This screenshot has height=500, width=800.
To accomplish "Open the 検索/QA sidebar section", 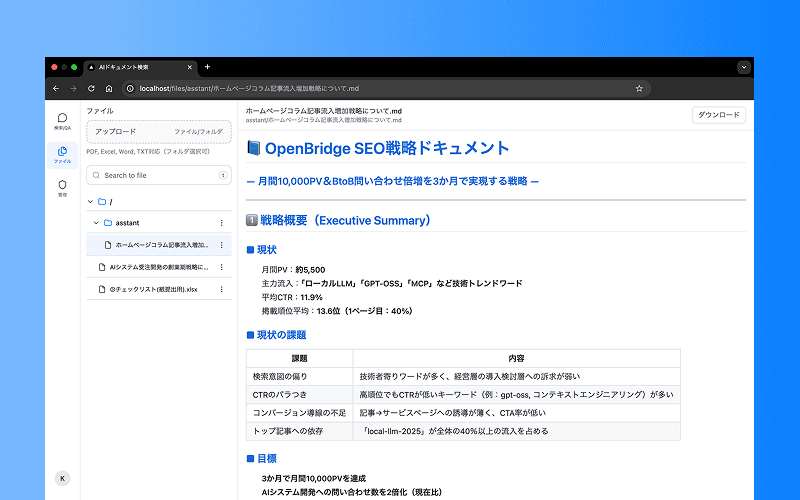I will click(x=62, y=121).
